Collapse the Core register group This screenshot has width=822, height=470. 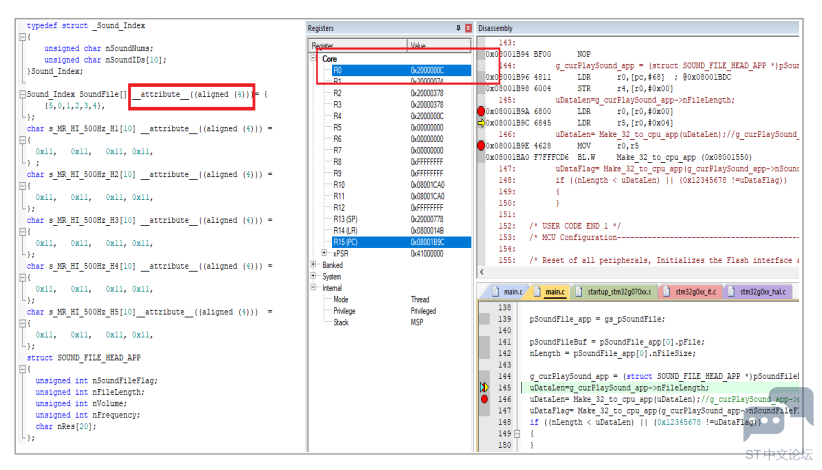pyautogui.click(x=313, y=58)
